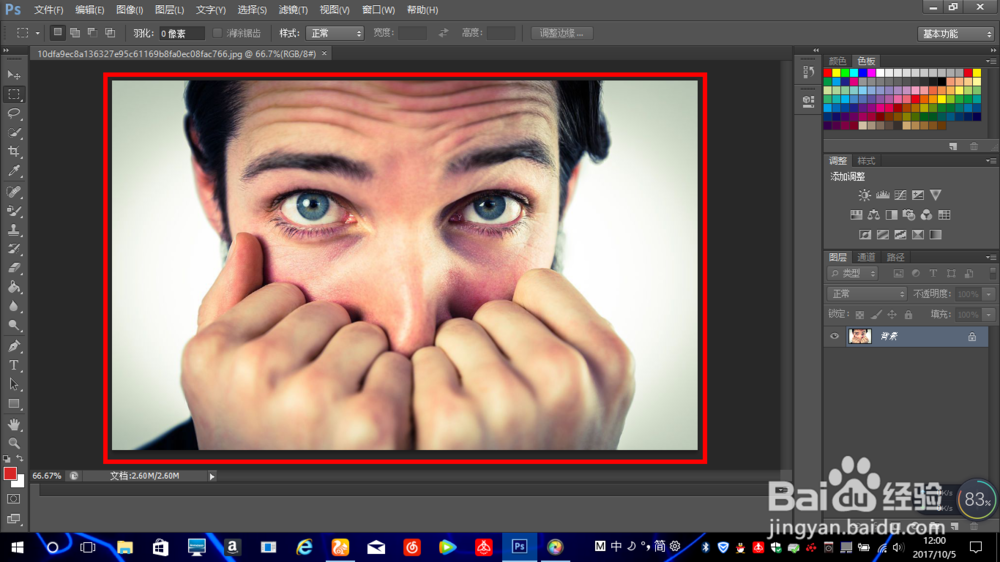Hide the 背景 layer with eye icon
Viewport: 1000px width, 562px height.
click(834, 337)
